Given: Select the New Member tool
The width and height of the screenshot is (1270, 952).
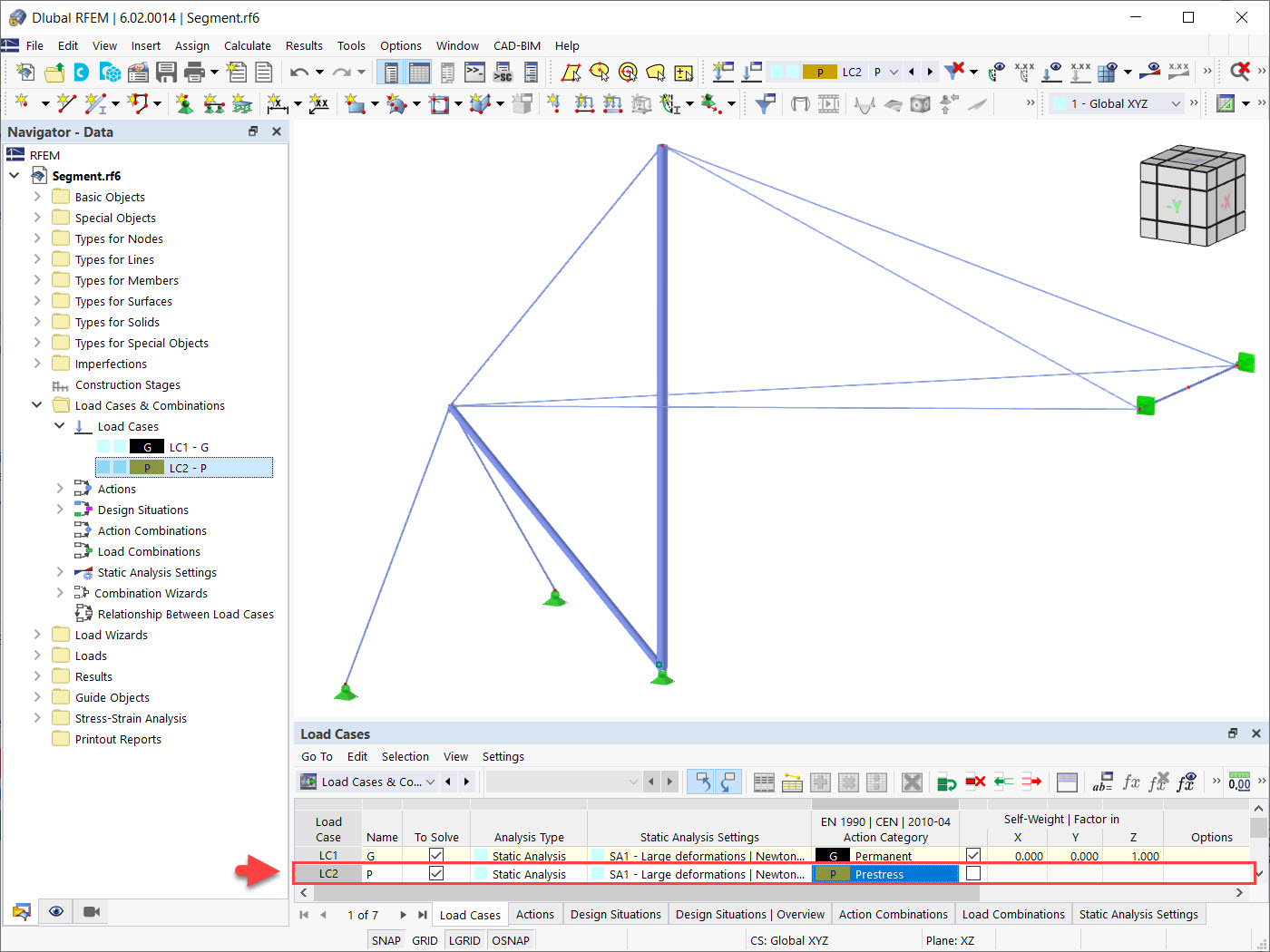Looking at the screenshot, I should pyautogui.click(x=96, y=103).
